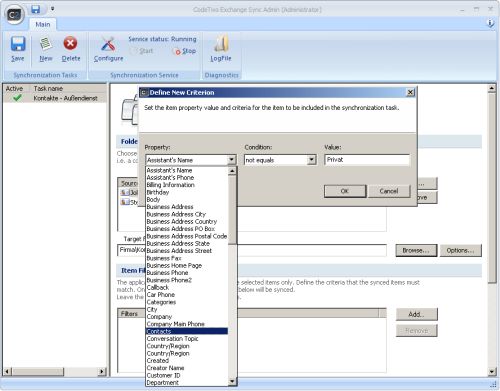This screenshot has width=500, height=391.
Task: Click the task list scroll right arrow
Action: coord(102,371)
